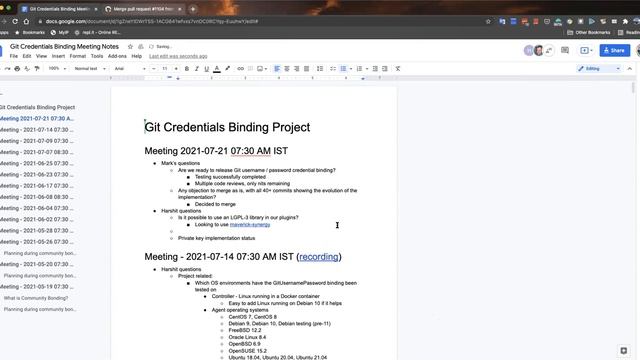Open the maverick-synergy link
640x360 pixels.
coord(250,224)
